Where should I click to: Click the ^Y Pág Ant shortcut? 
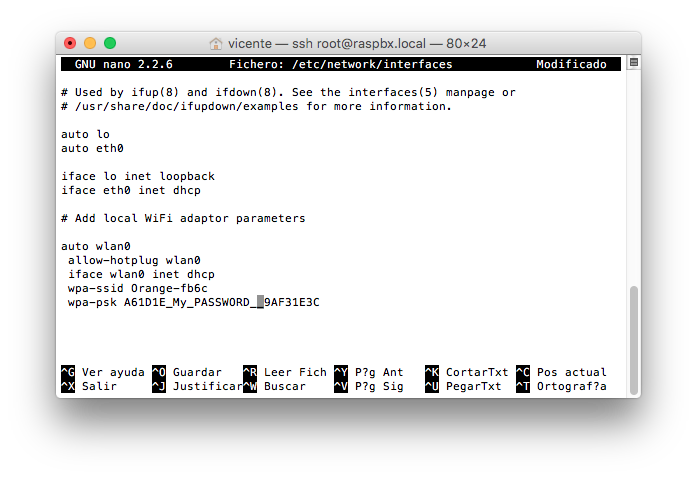point(369,372)
